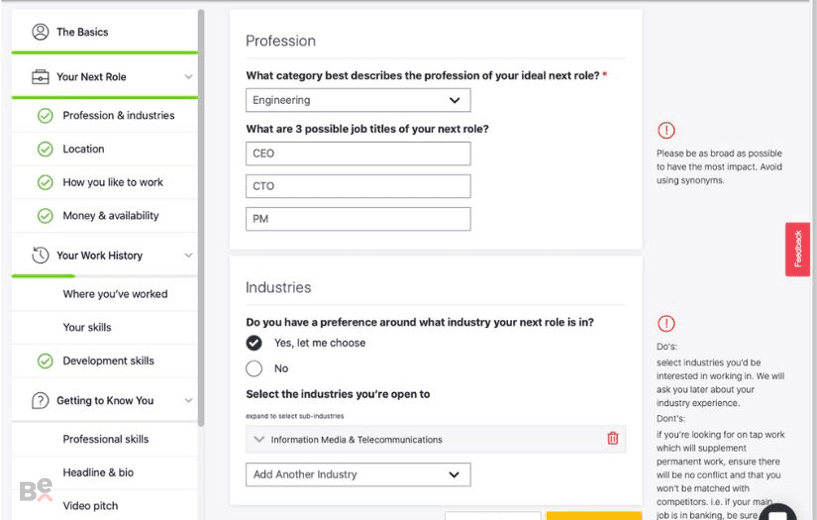Go to How you like to work
The height and width of the screenshot is (520, 817).
[113, 182]
